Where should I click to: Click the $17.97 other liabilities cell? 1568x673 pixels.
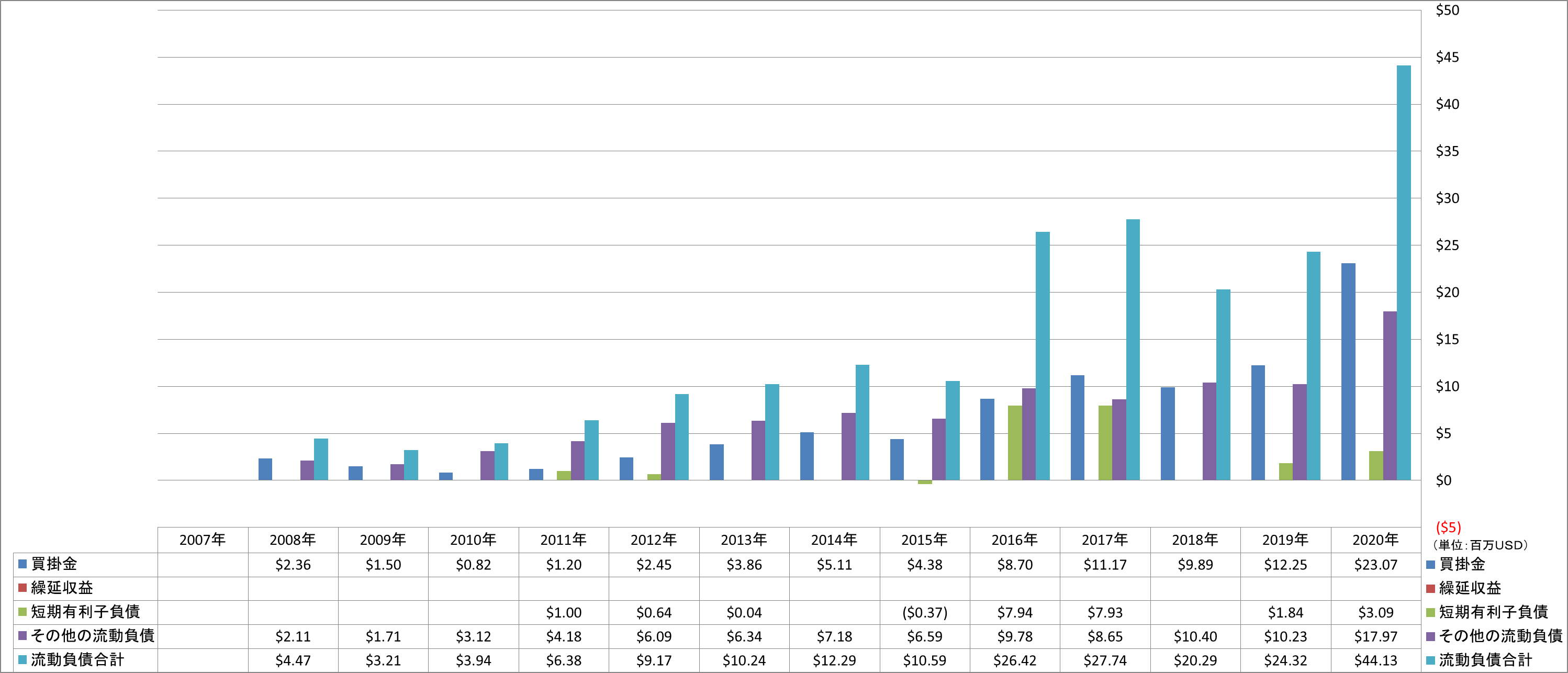click(1375, 636)
